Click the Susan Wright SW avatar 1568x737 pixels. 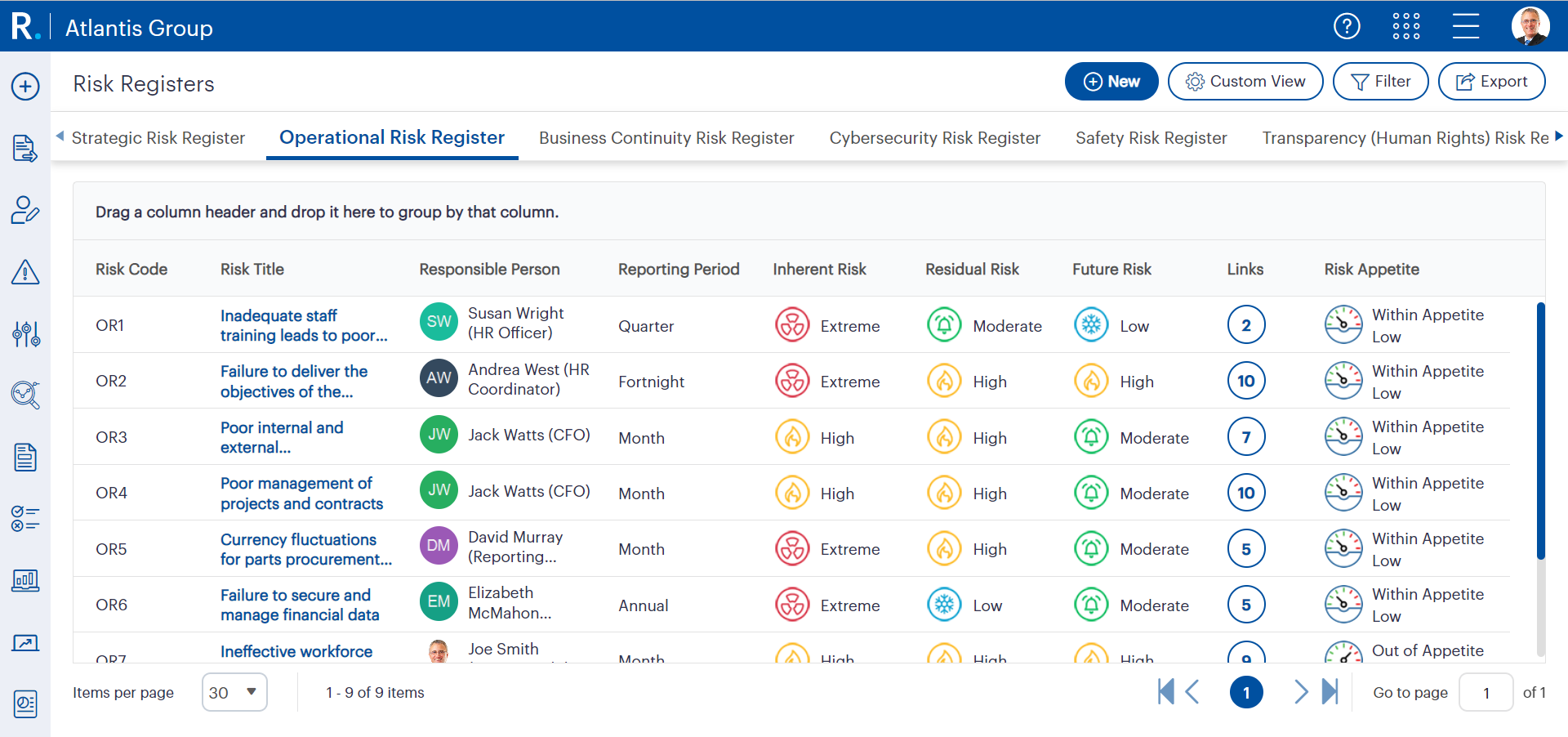pyautogui.click(x=439, y=322)
